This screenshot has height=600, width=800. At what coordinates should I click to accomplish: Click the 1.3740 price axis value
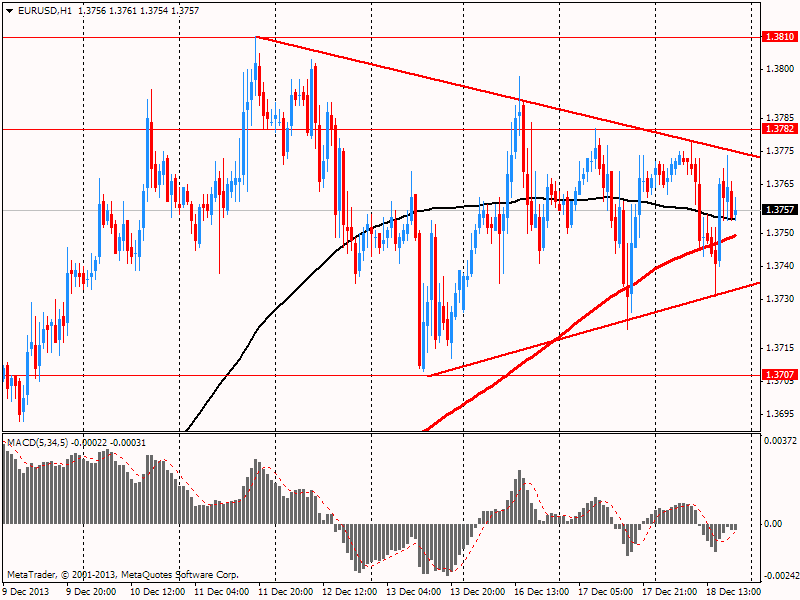780,266
